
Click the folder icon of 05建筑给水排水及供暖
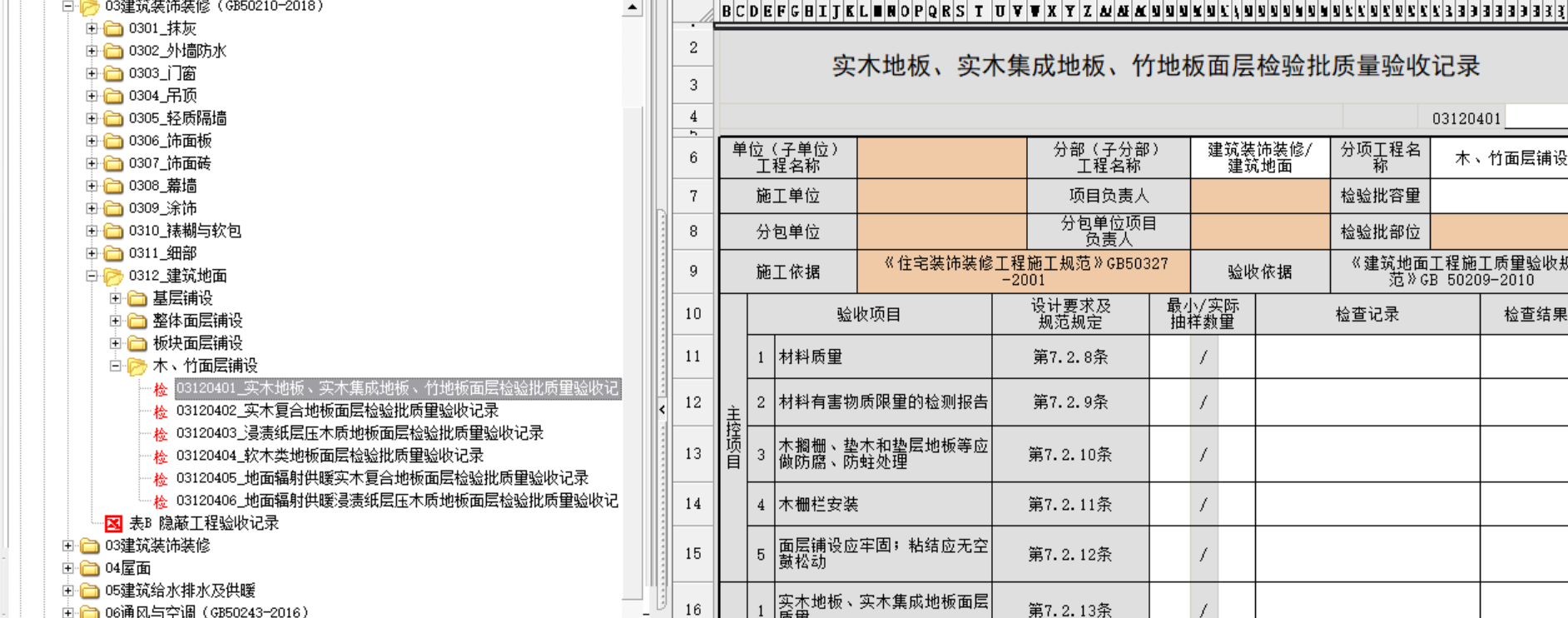[90, 591]
